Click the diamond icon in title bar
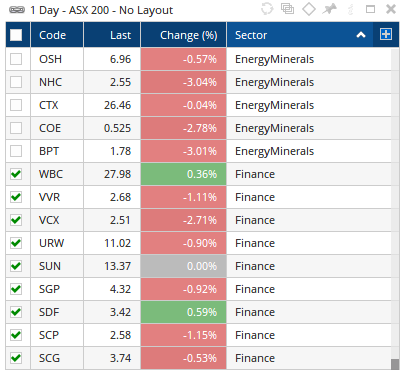This screenshot has height=370, width=400. (x=309, y=9)
